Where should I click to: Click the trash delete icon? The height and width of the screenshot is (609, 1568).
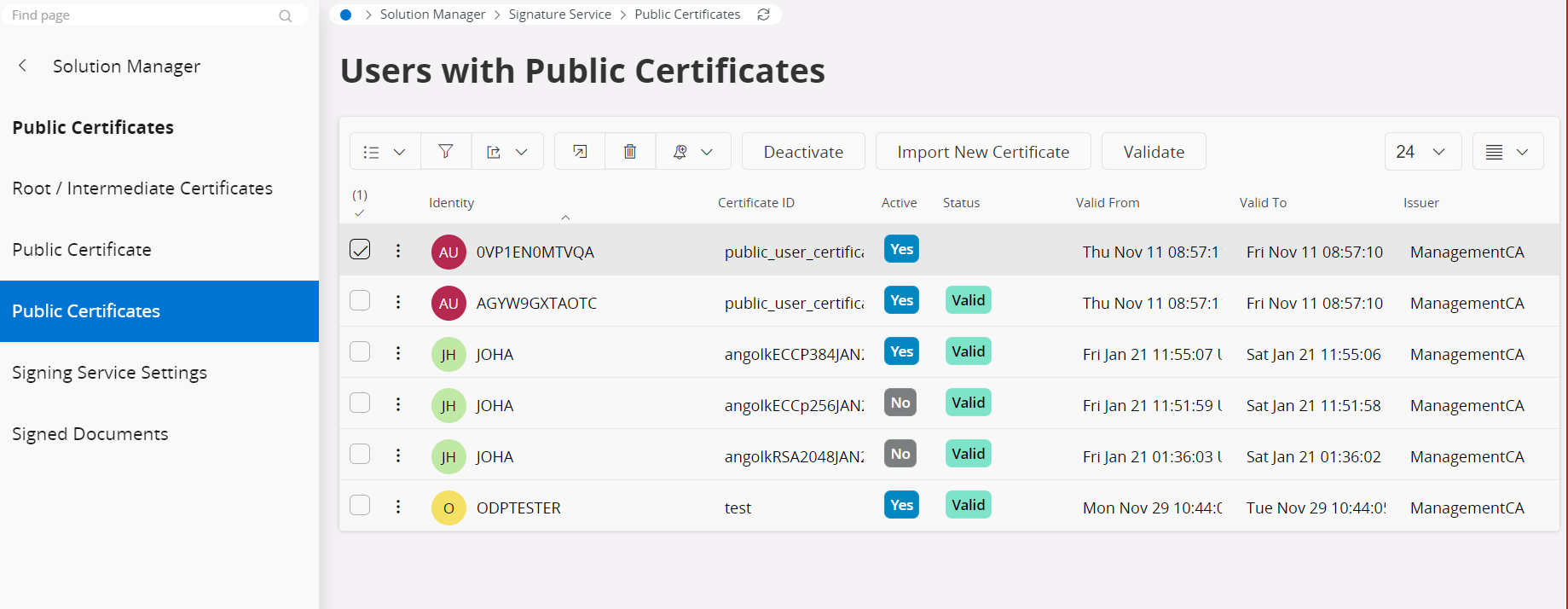click(x=630, y=152)
